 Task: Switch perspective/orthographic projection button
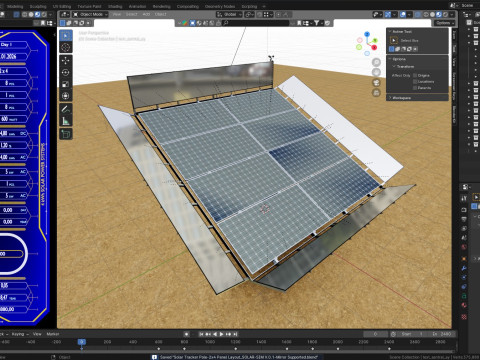click(376, 93)
